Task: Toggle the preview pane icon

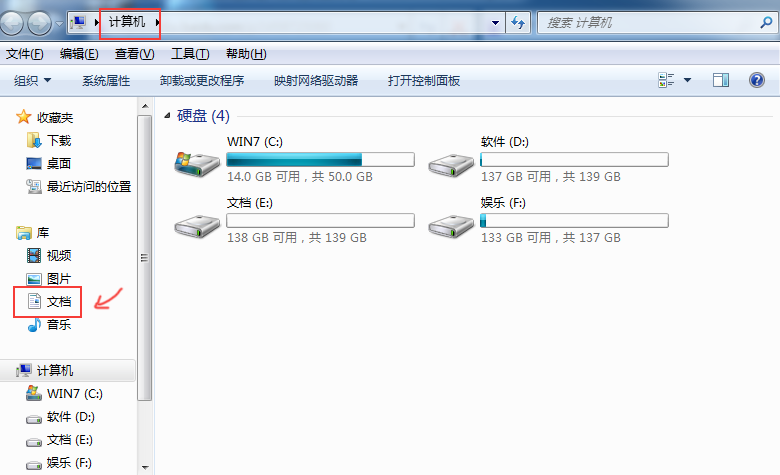Action: pos(721,80)
